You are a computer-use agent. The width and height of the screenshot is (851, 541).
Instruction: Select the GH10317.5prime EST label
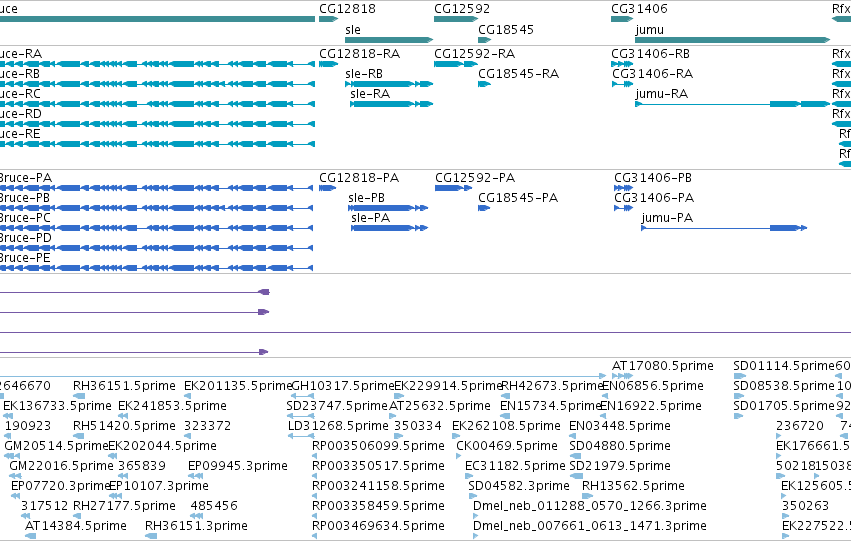tap(343, 386)
